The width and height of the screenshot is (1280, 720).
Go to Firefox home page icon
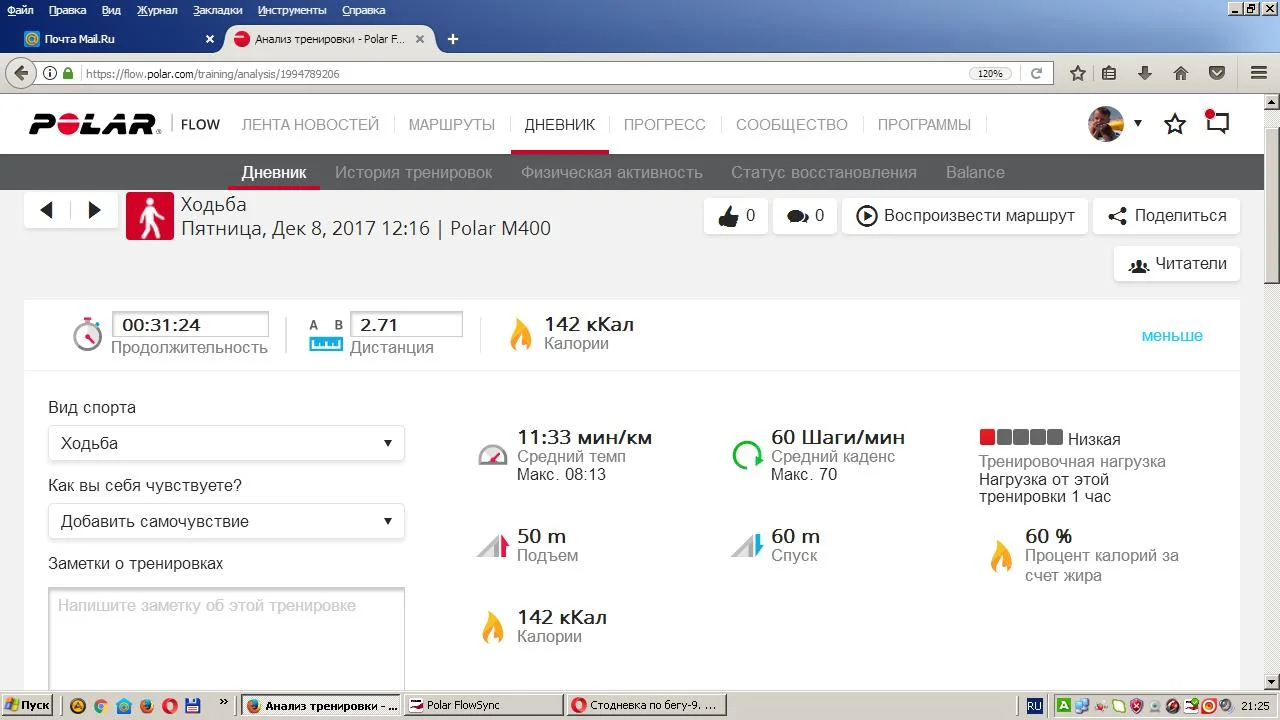click(x=1180, y=73)
